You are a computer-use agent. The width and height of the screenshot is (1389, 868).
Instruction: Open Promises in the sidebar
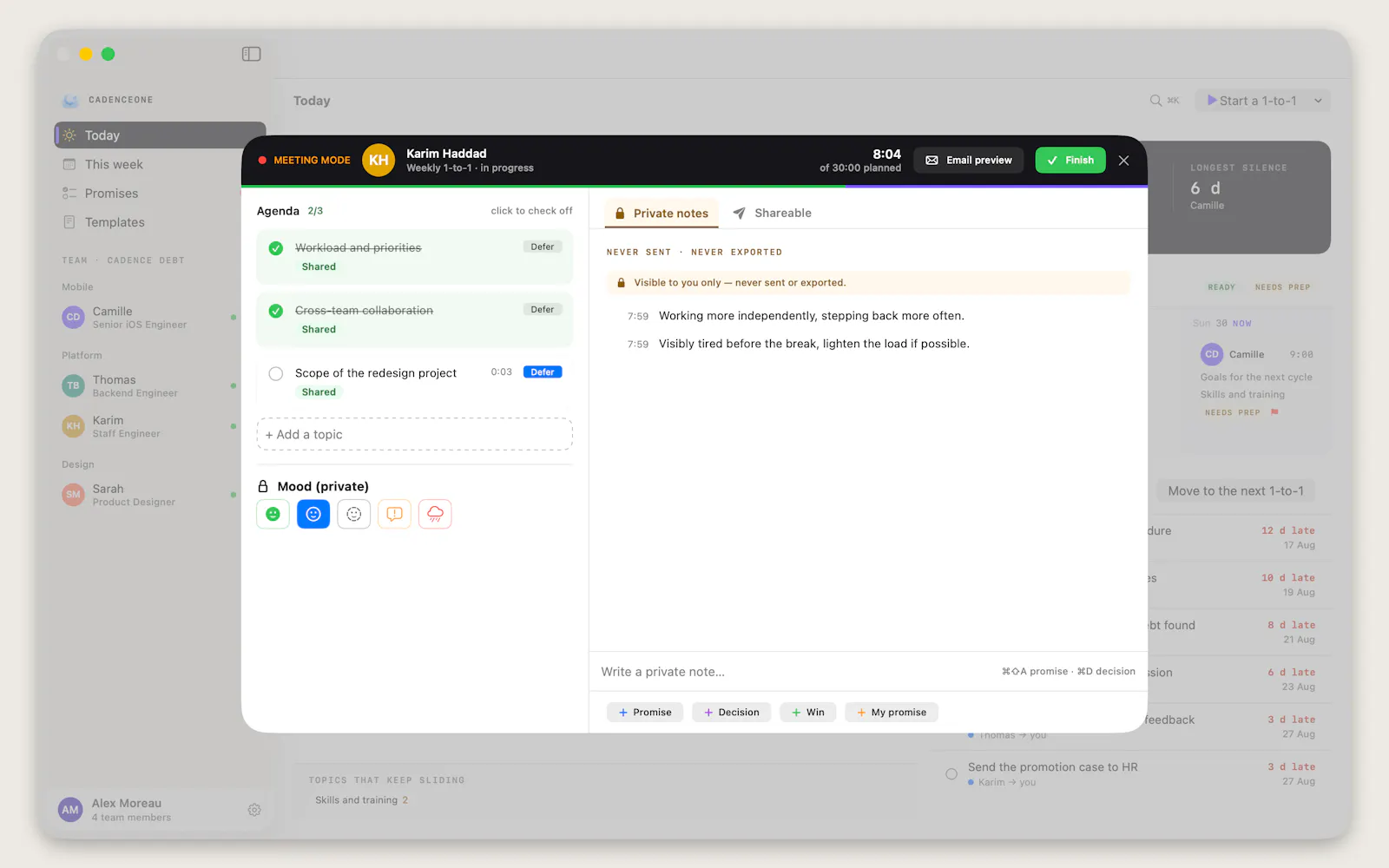(160, 194)
